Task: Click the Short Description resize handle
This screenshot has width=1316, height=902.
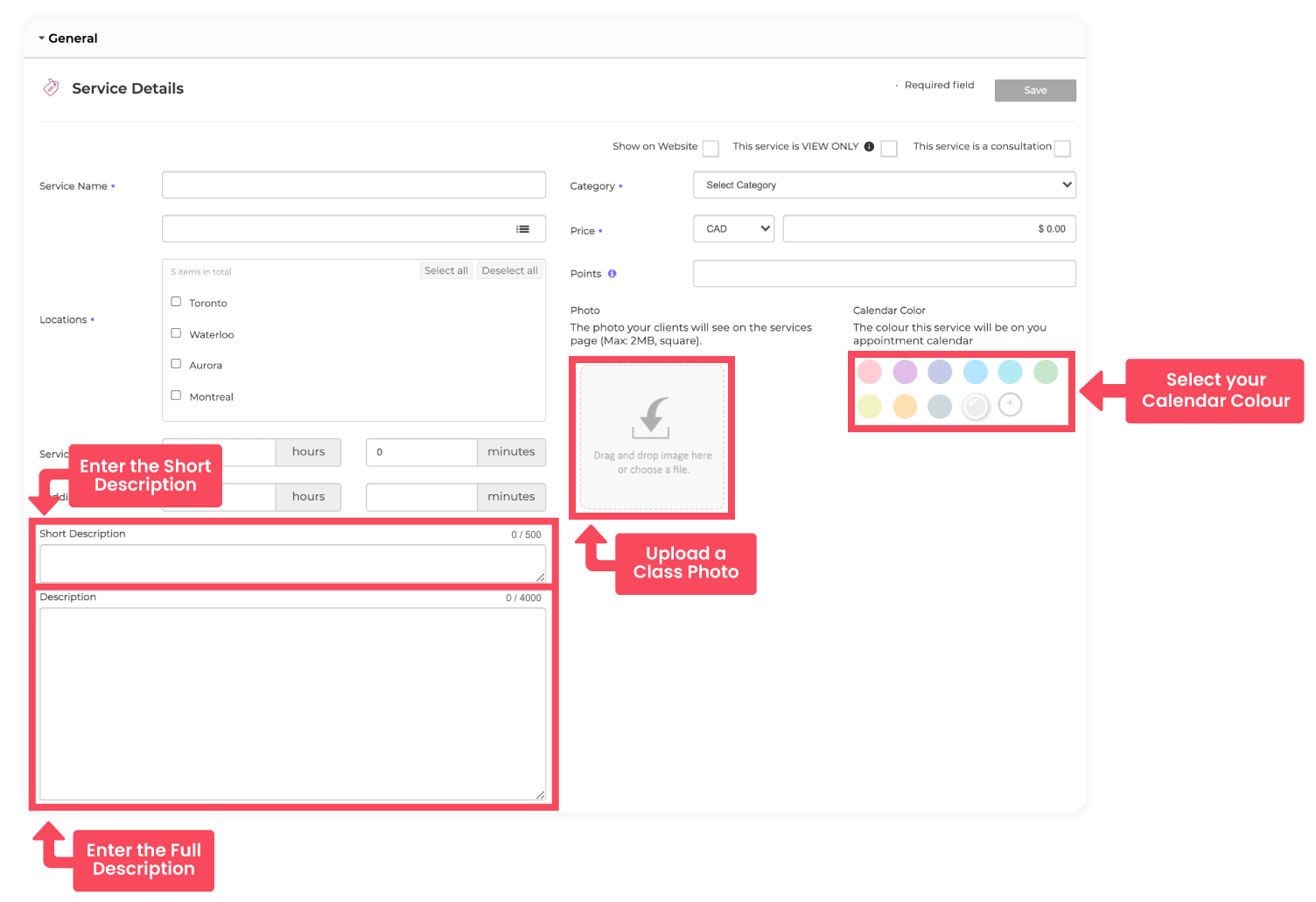Action: point(540,577)
